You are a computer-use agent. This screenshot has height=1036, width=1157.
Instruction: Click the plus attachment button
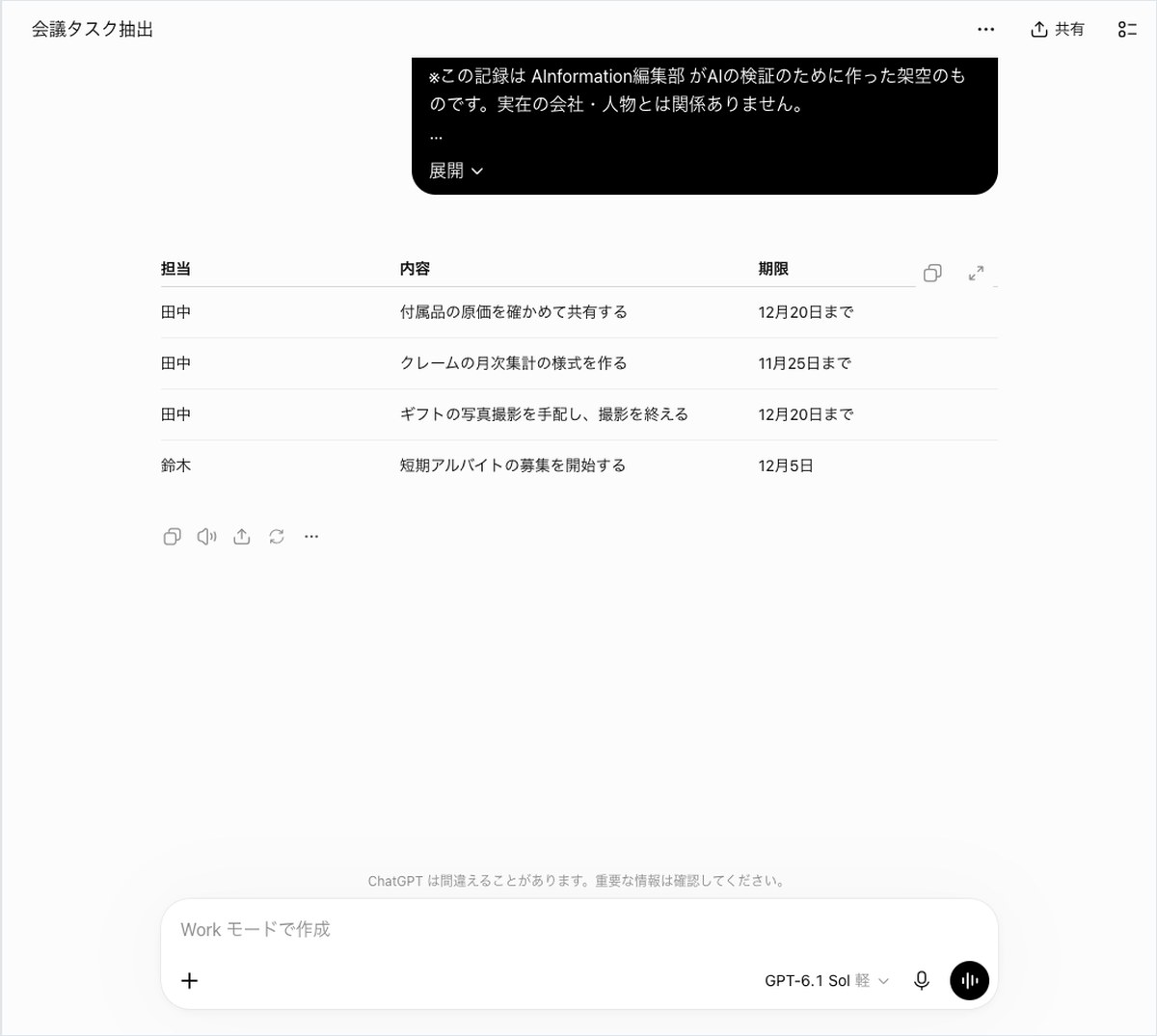point(190,980)
